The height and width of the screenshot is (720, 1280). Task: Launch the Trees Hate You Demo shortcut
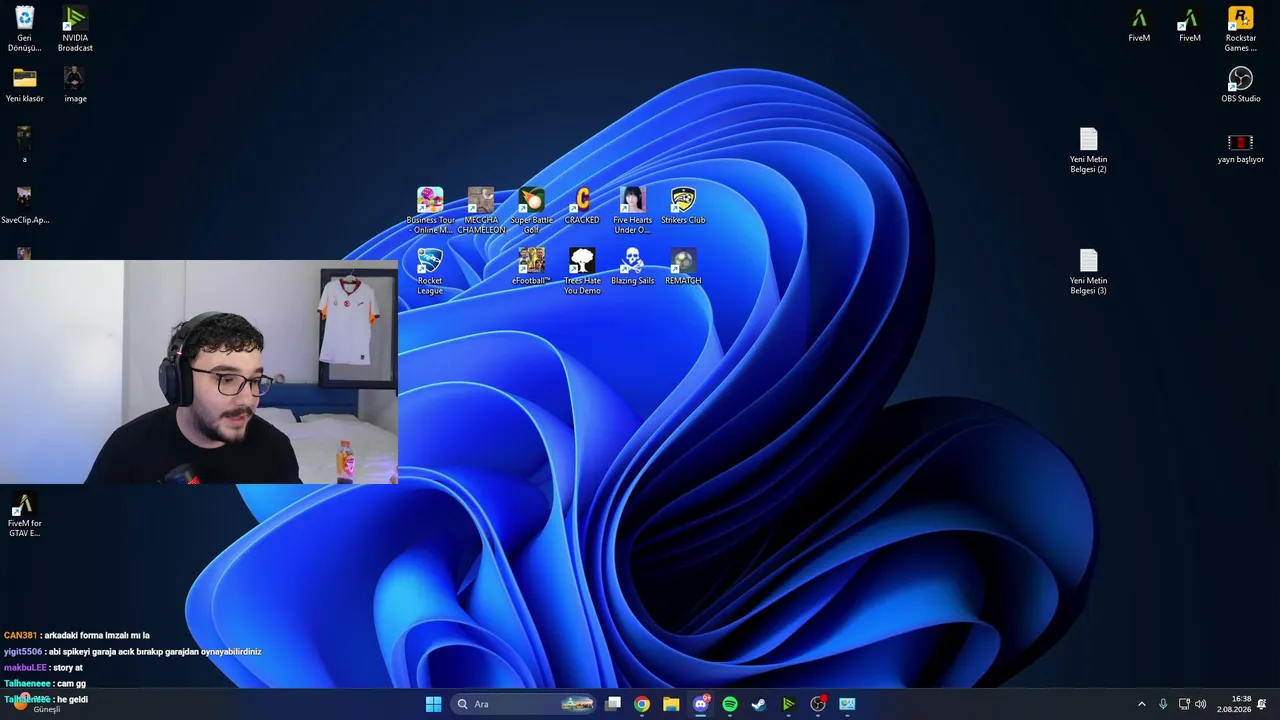[x=582, y=272]
